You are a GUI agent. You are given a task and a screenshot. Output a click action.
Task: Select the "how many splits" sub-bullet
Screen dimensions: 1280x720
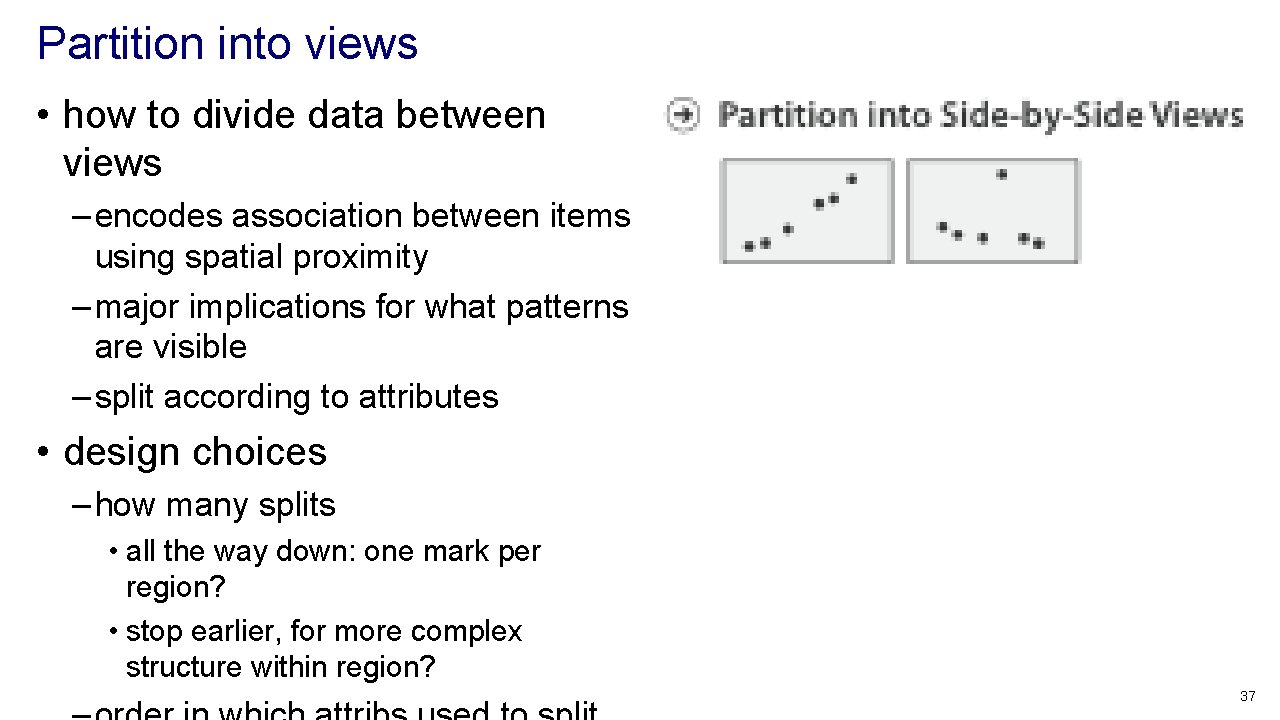(x=215, y=505)
